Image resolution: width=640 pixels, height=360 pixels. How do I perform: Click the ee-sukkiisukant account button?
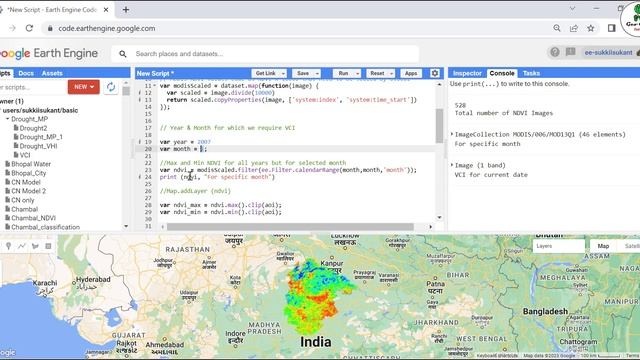608,53
